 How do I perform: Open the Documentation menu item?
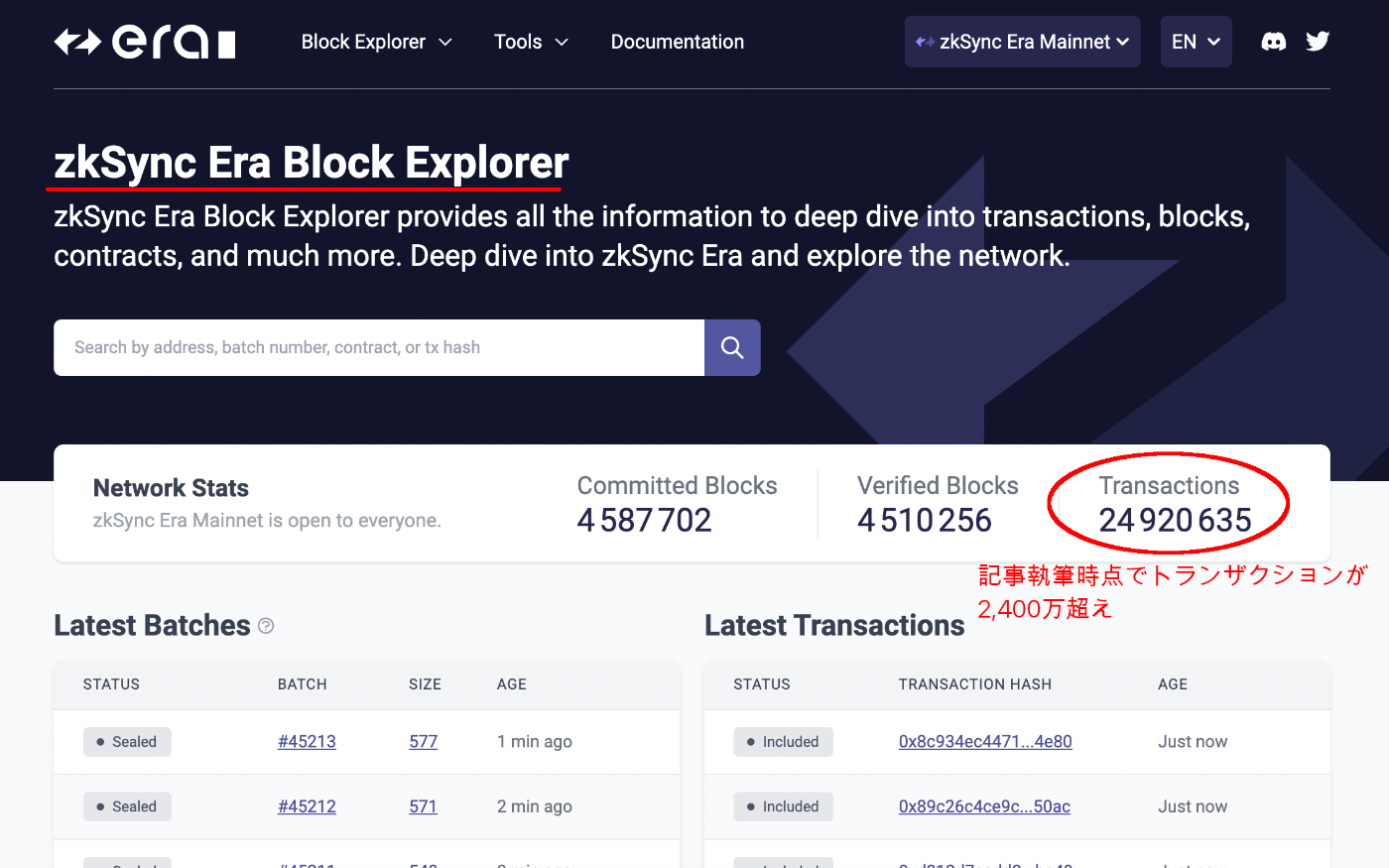(x=678, y=42)
